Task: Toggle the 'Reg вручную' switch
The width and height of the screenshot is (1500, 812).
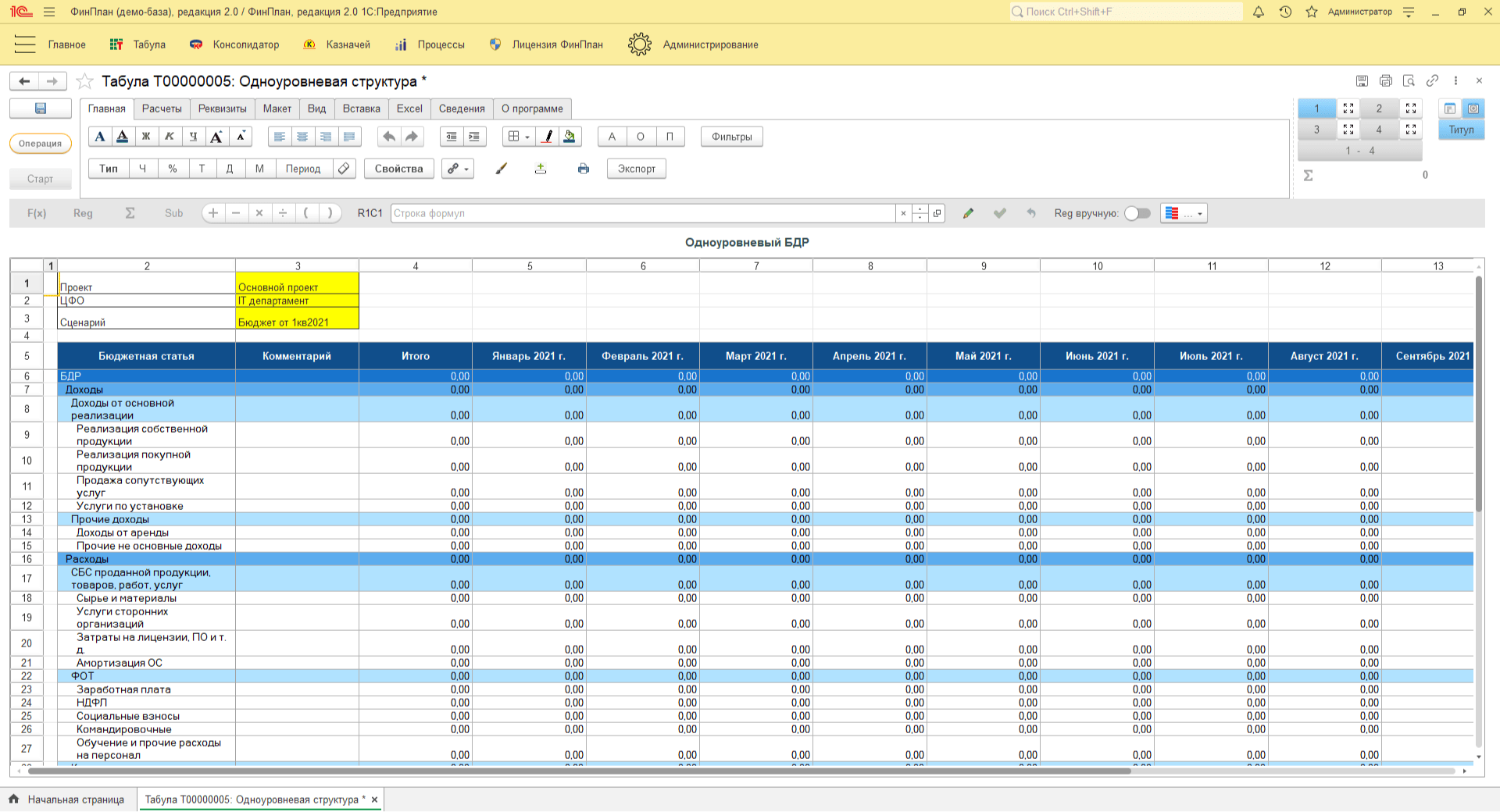Action: [1137, 213]
